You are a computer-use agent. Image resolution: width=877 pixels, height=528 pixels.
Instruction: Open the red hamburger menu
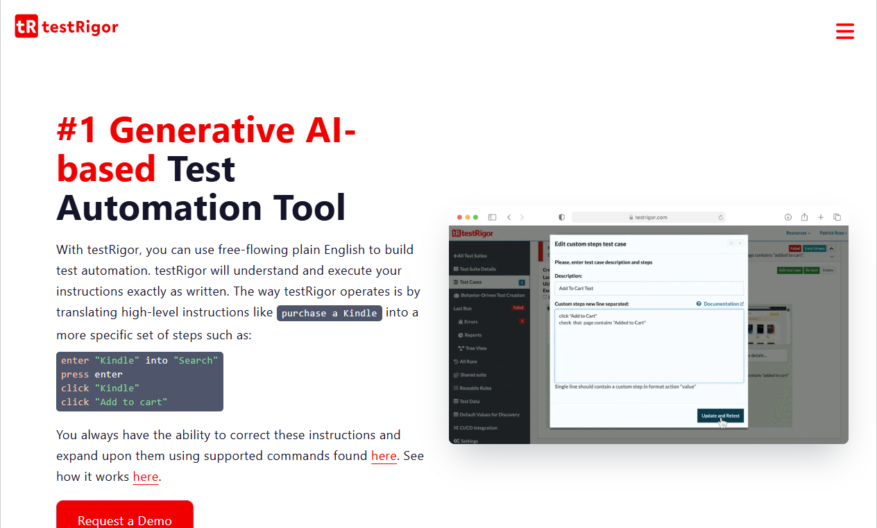pyautogui.click(x=845, y=31)
